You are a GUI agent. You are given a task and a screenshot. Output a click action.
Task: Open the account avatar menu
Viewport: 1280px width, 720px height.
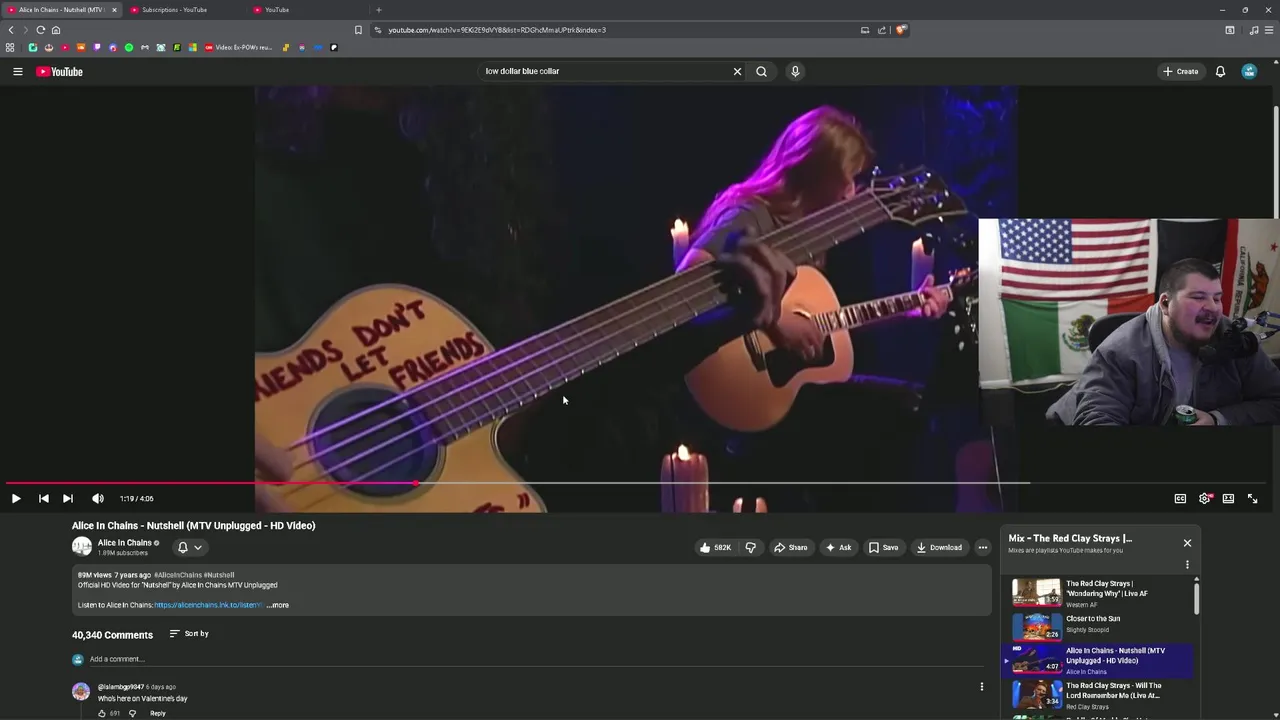[1249, 71]
